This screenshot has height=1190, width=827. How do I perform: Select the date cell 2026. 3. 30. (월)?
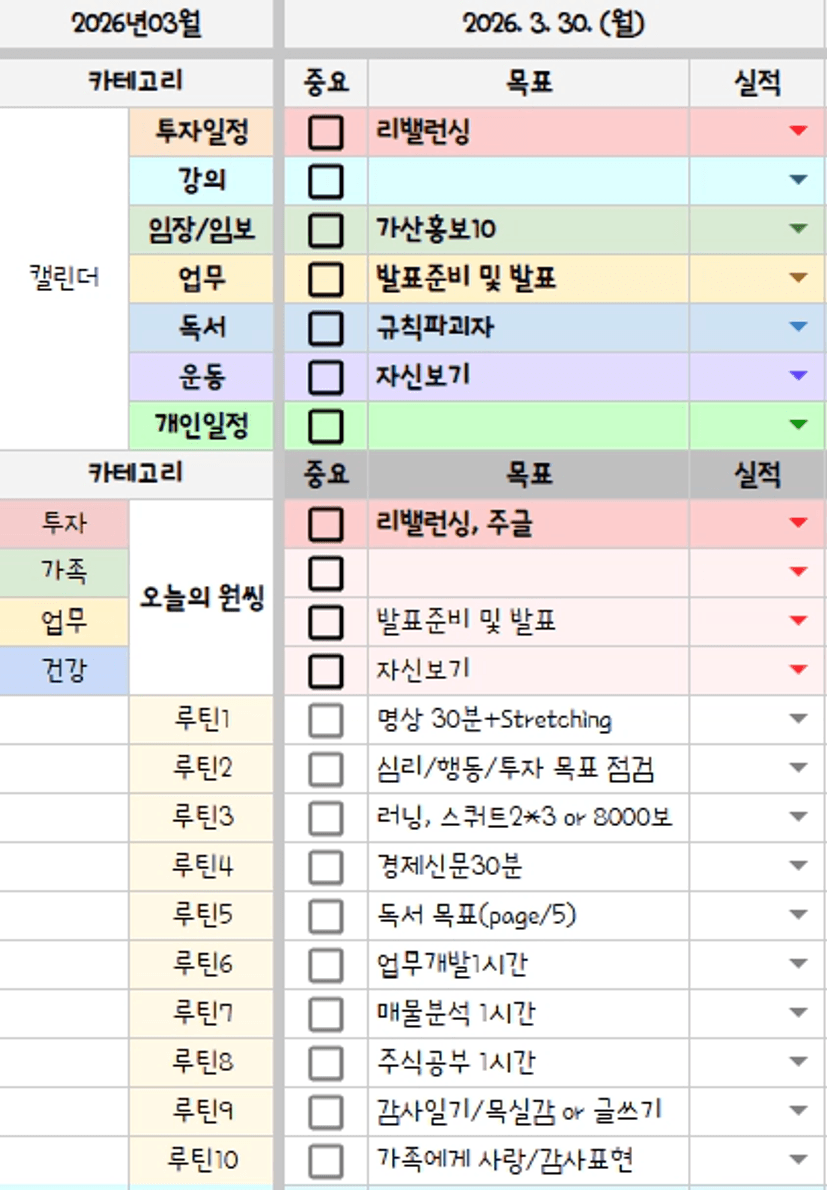(x=555, y=24)
